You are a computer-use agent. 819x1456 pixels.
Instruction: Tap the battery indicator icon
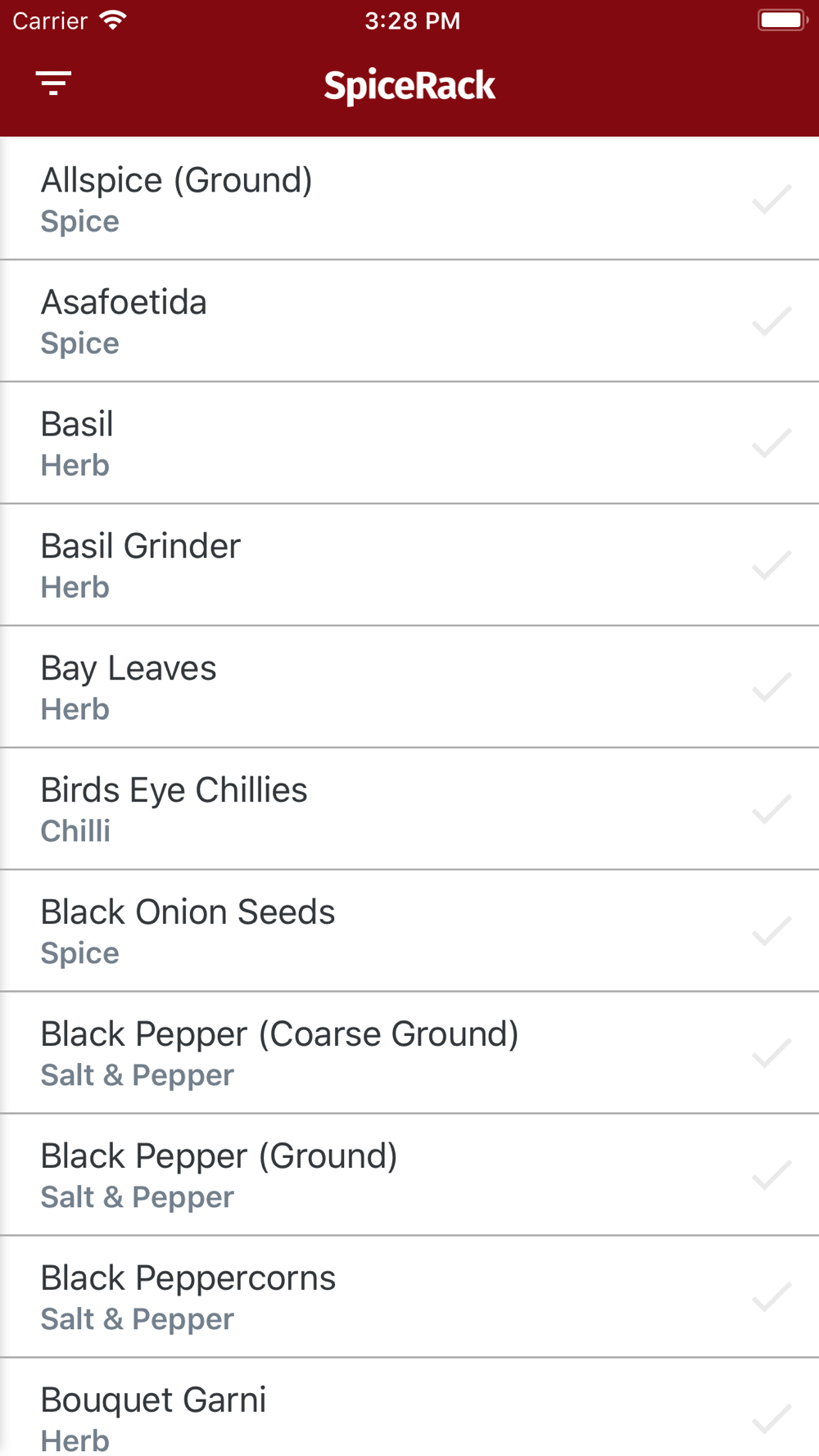(x=783, y=20)
